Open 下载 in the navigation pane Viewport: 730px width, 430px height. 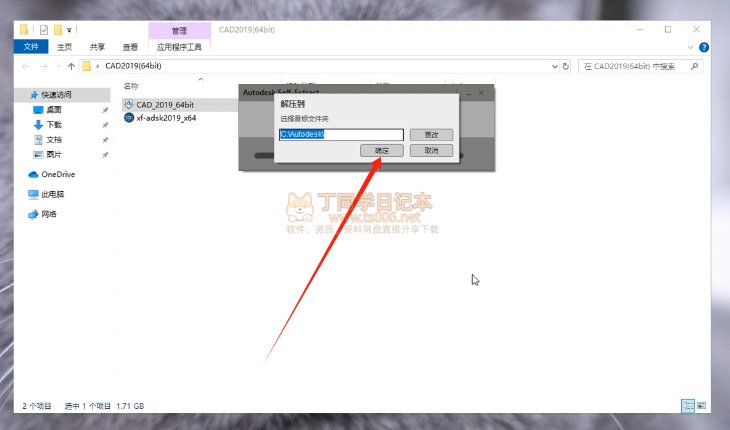[54, 125]
